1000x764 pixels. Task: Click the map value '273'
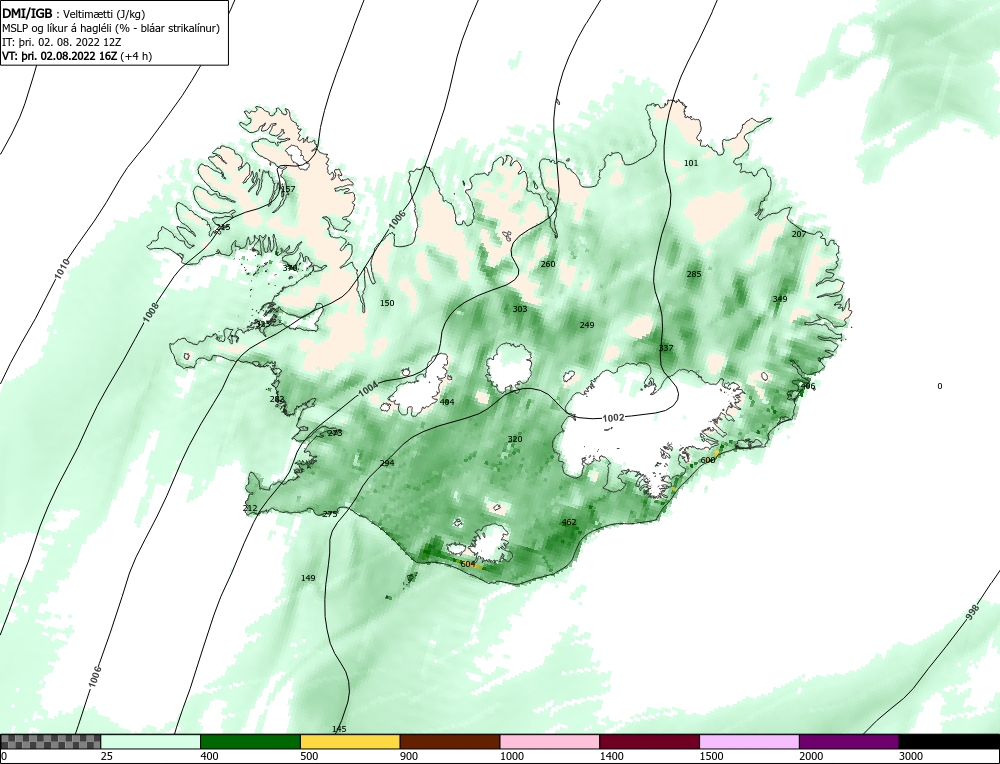[x=335, y=433]
